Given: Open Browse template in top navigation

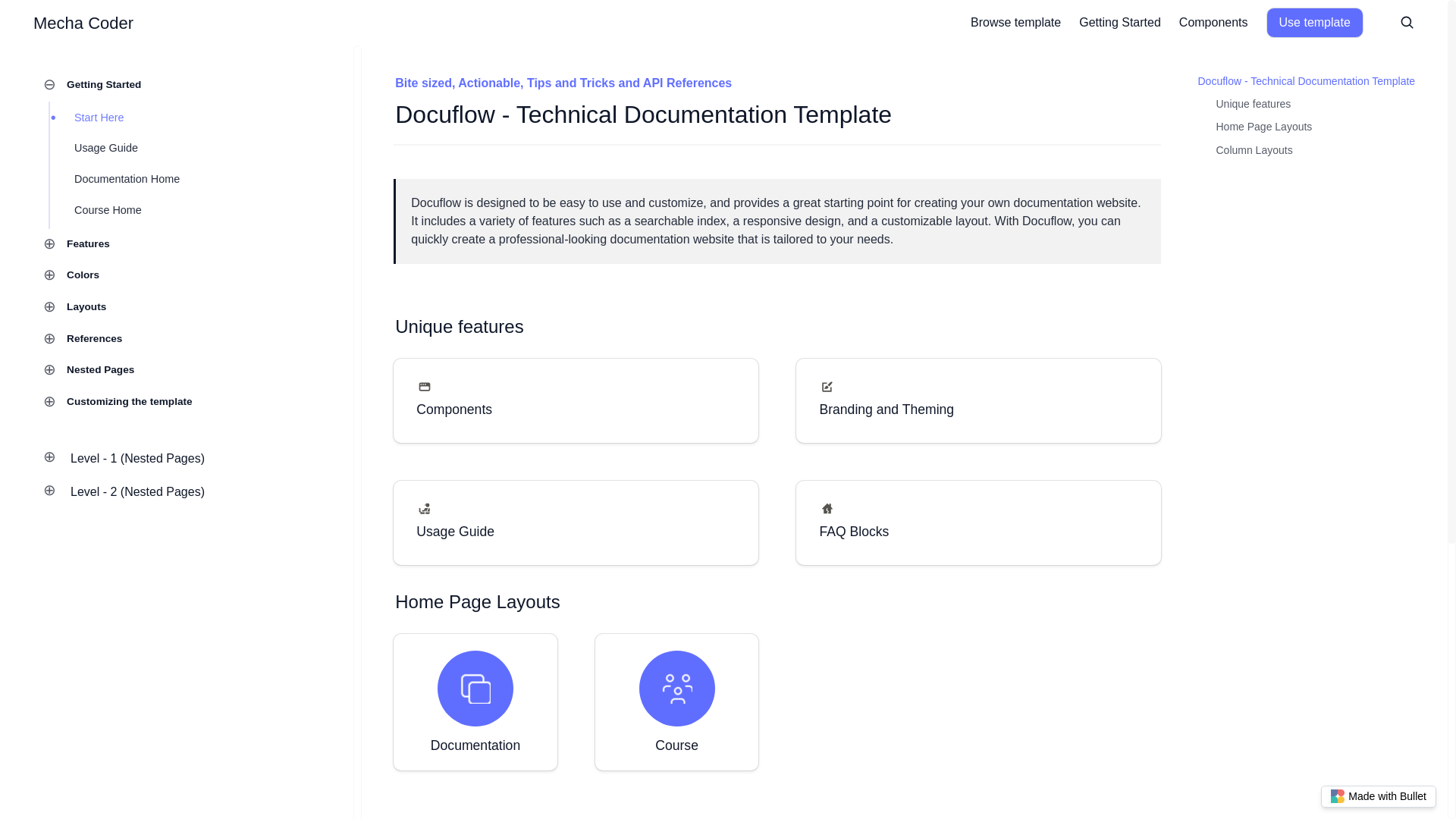Looking at the screenshot, I should click(x=1015, y=23).
